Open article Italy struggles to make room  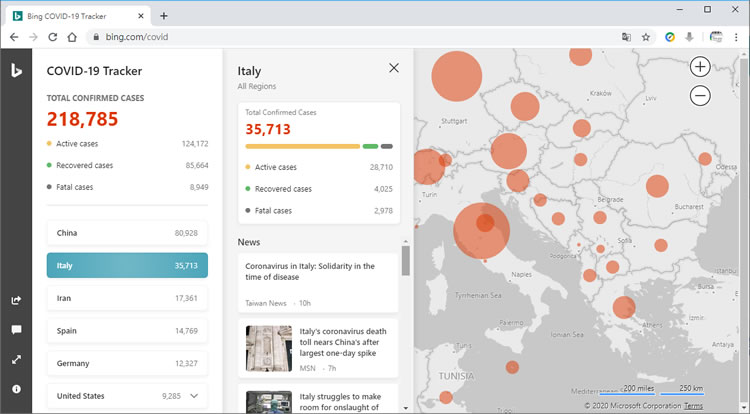point(318,399)
